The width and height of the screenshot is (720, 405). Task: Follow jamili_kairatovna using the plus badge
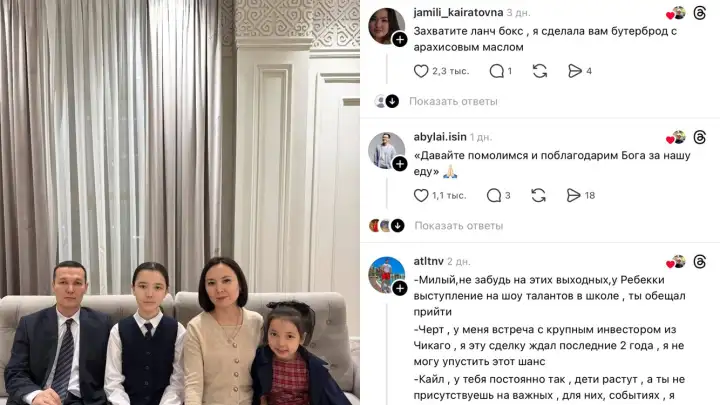[x=400, y=40]
